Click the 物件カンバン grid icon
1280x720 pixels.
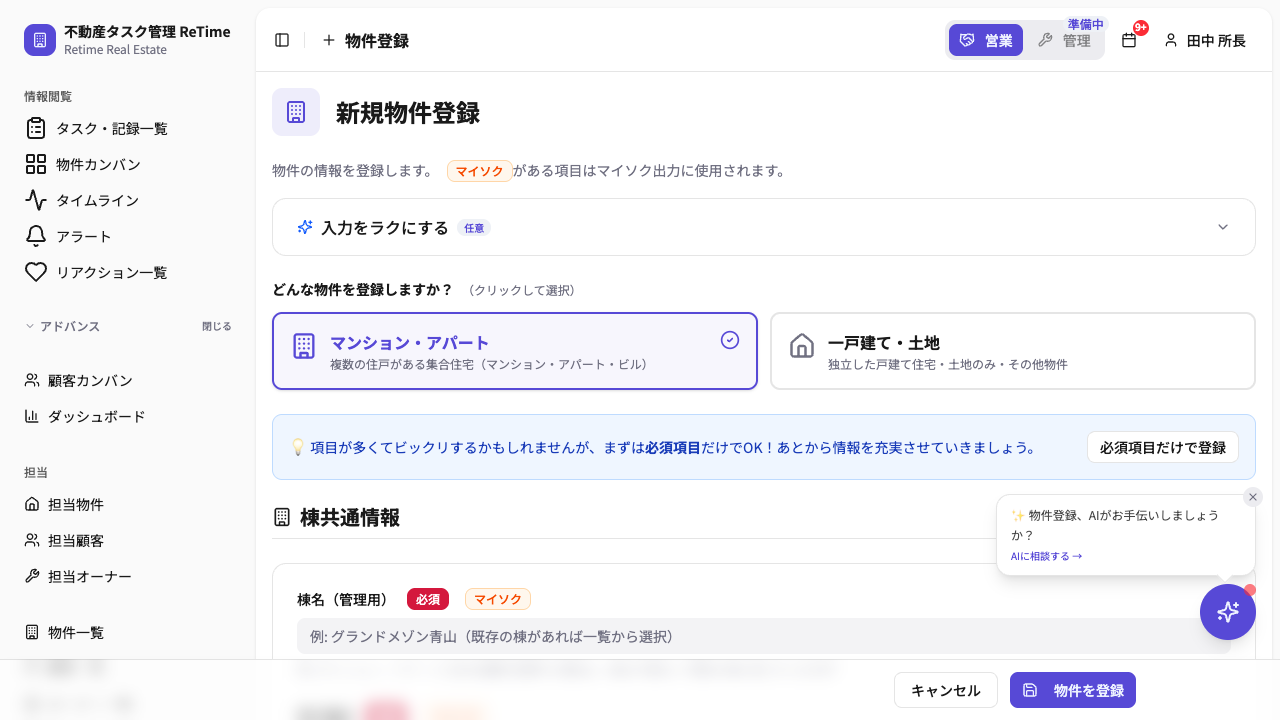click(36, 164)
